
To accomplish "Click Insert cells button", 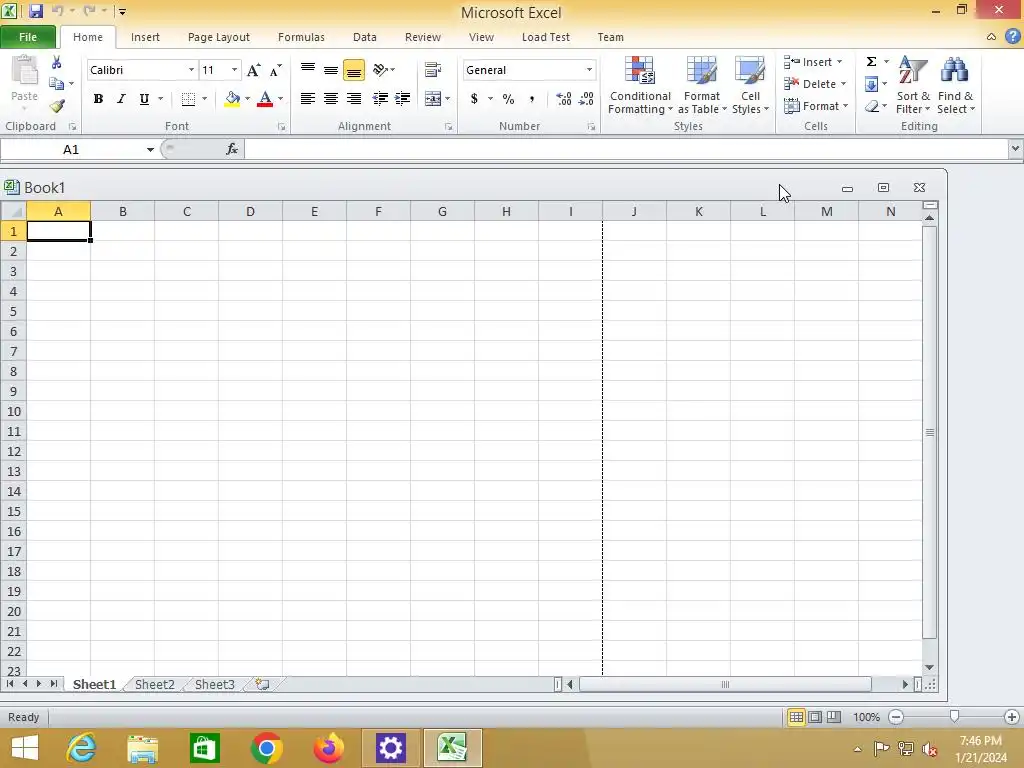I will tap(814, 62).
